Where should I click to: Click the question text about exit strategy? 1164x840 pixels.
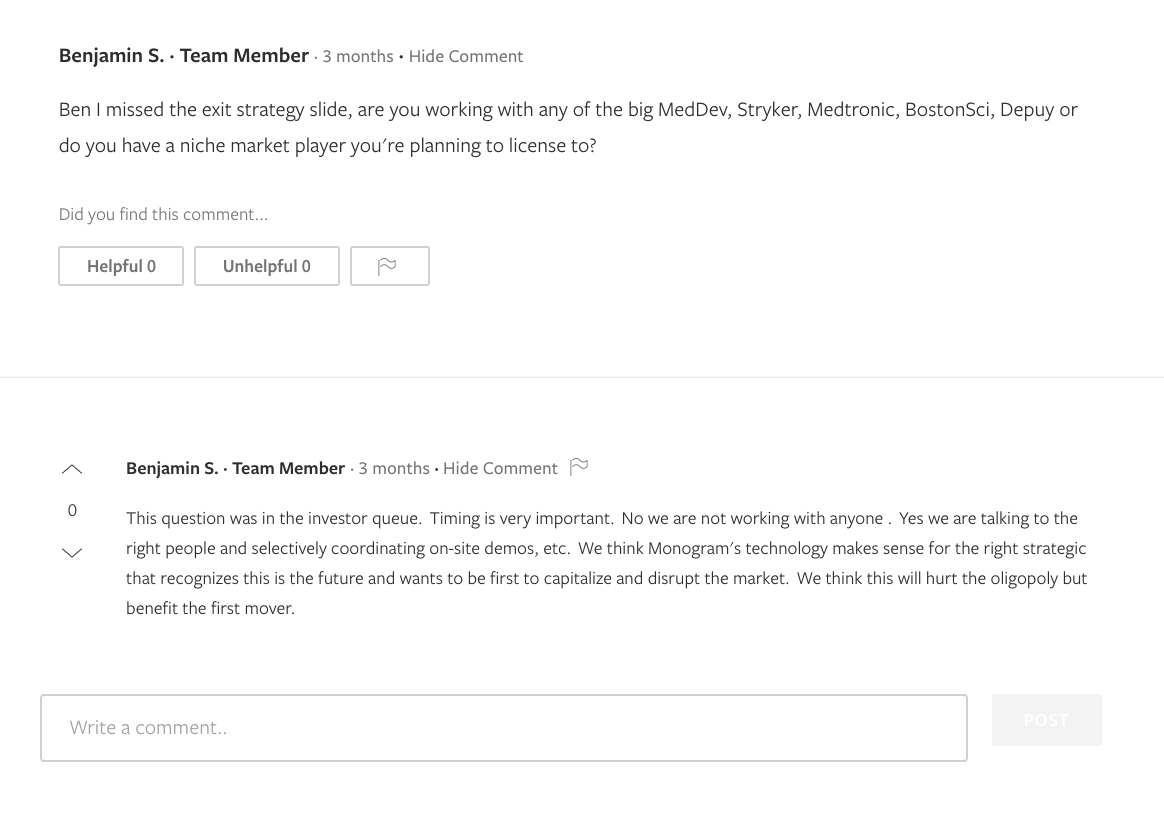tap(567, 127)
